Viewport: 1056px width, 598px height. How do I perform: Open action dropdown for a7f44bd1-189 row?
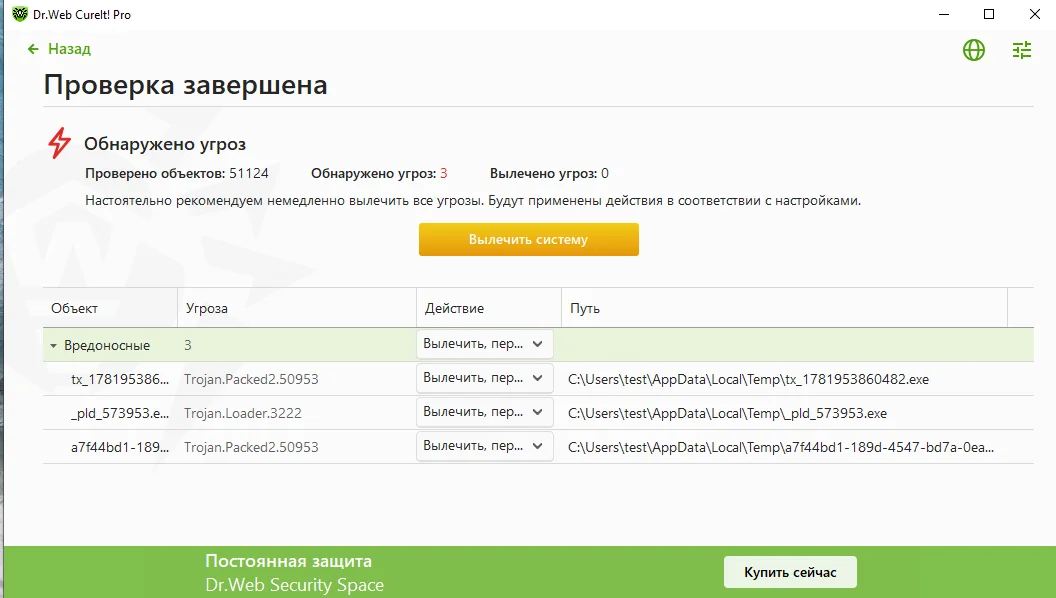484,446
